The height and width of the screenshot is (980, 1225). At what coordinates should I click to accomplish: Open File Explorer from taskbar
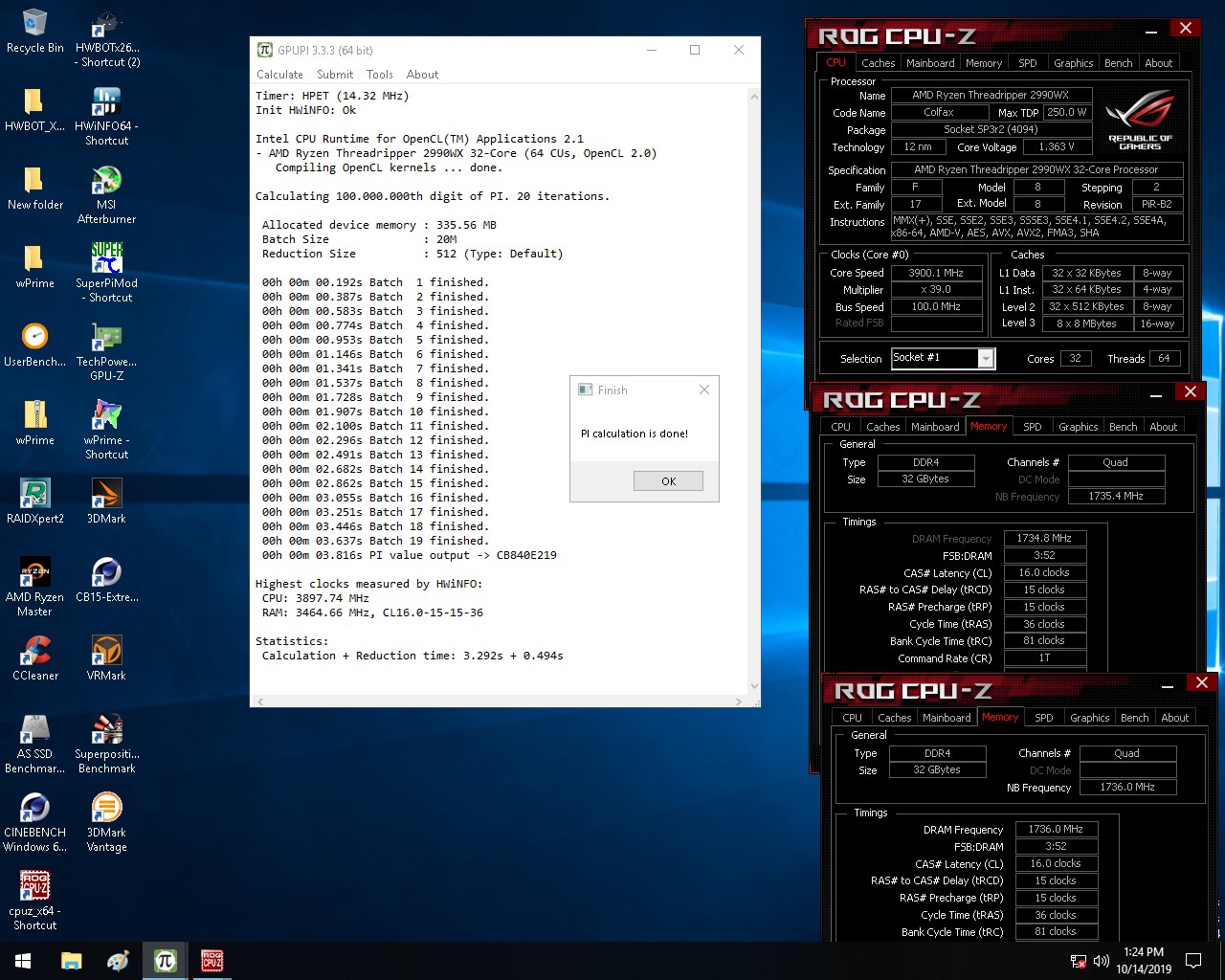click(x=72, y=961)
